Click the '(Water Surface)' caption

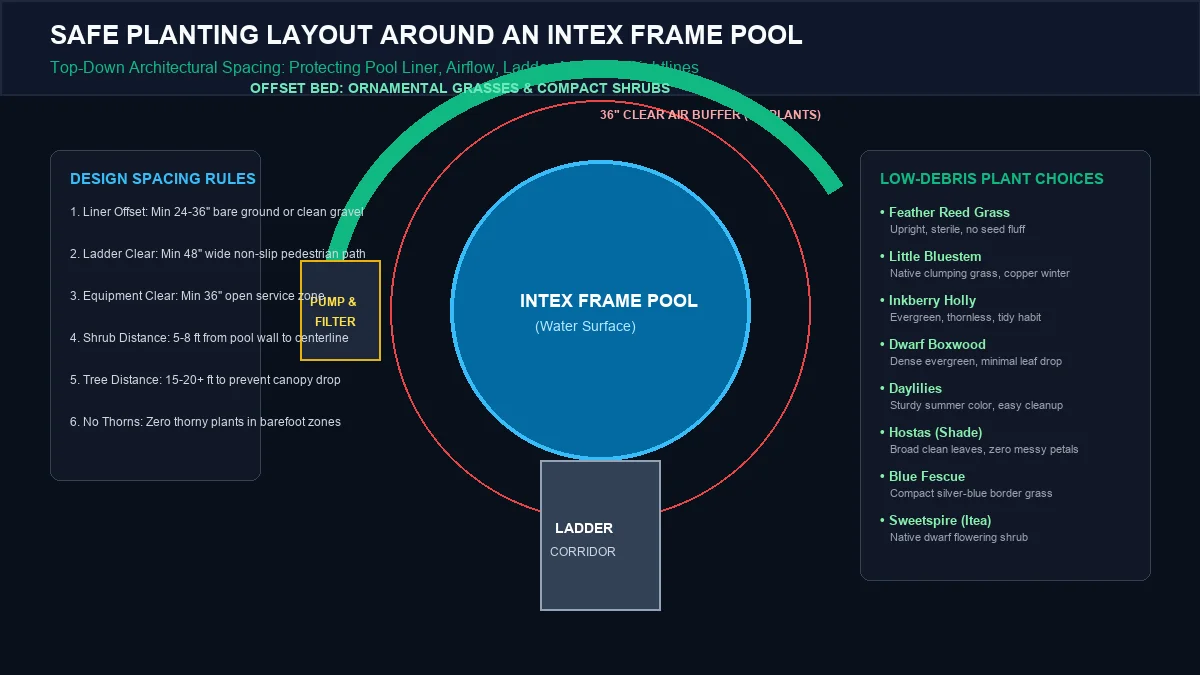coord(585,326)
